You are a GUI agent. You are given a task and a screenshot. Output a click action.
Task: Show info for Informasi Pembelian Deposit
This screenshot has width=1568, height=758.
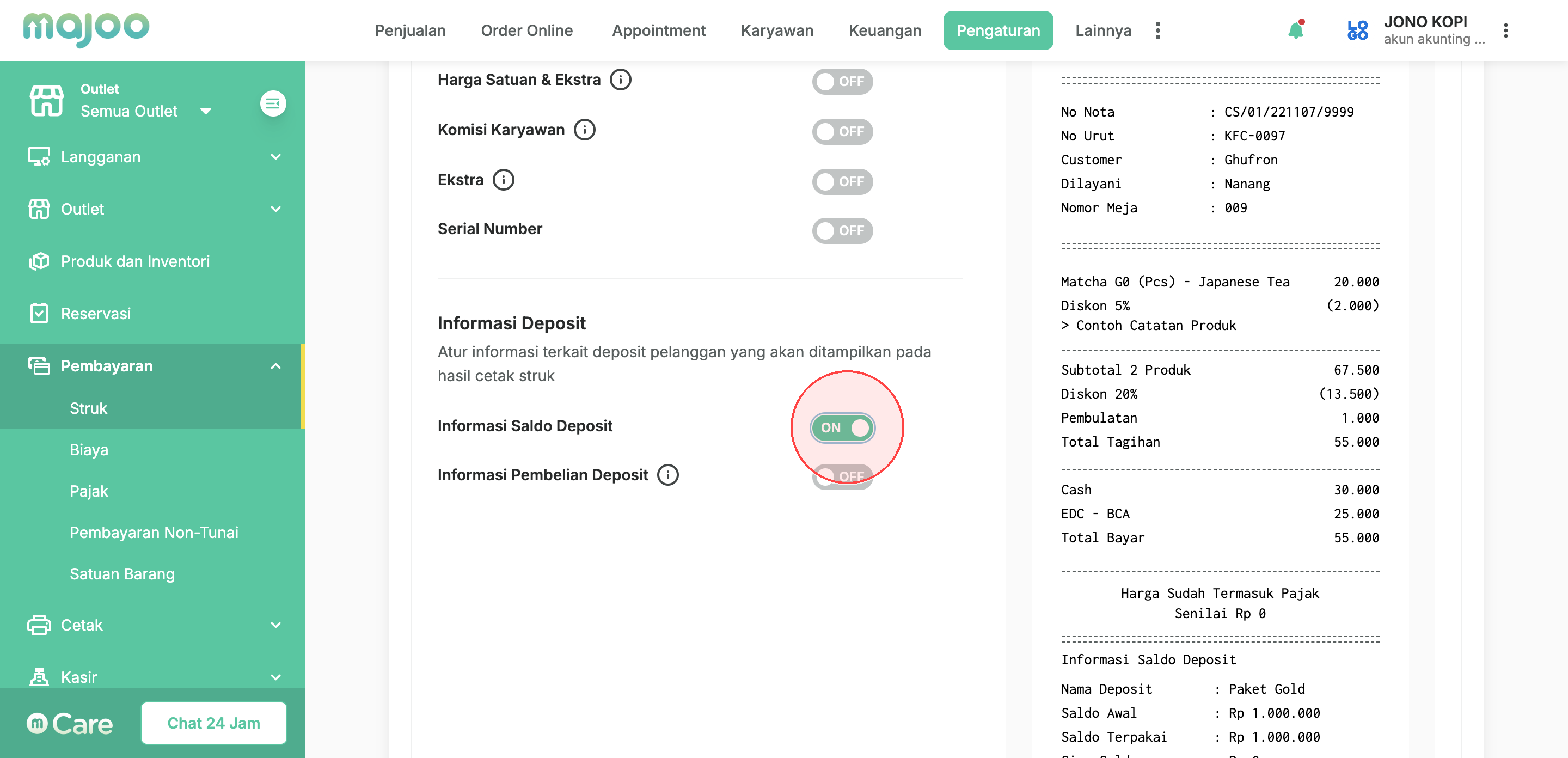(667, 475)
